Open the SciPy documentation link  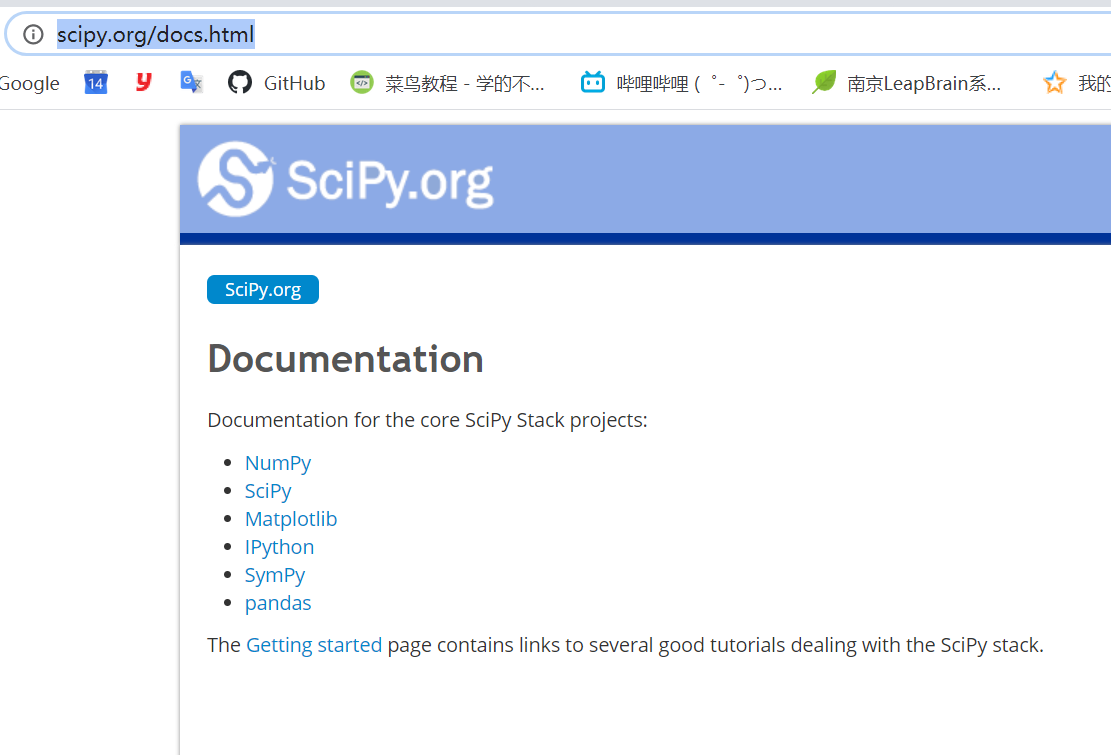[x=268, y=492]
